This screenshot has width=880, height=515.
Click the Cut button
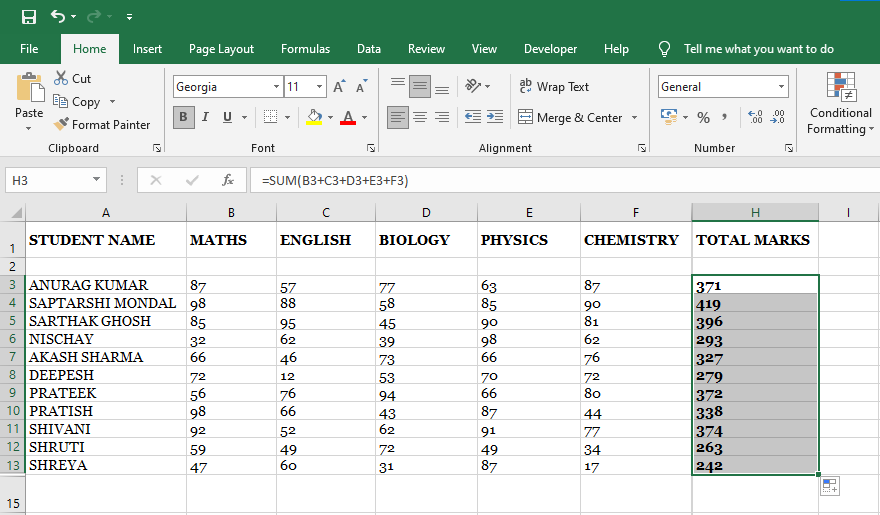point(72,78)
